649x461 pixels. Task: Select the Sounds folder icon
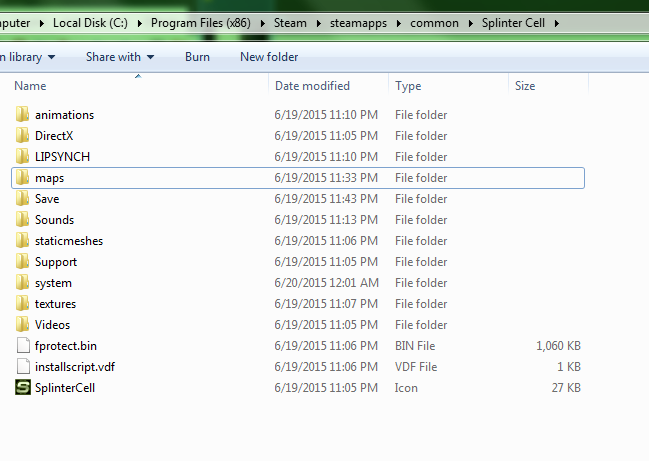coord(22,220)
